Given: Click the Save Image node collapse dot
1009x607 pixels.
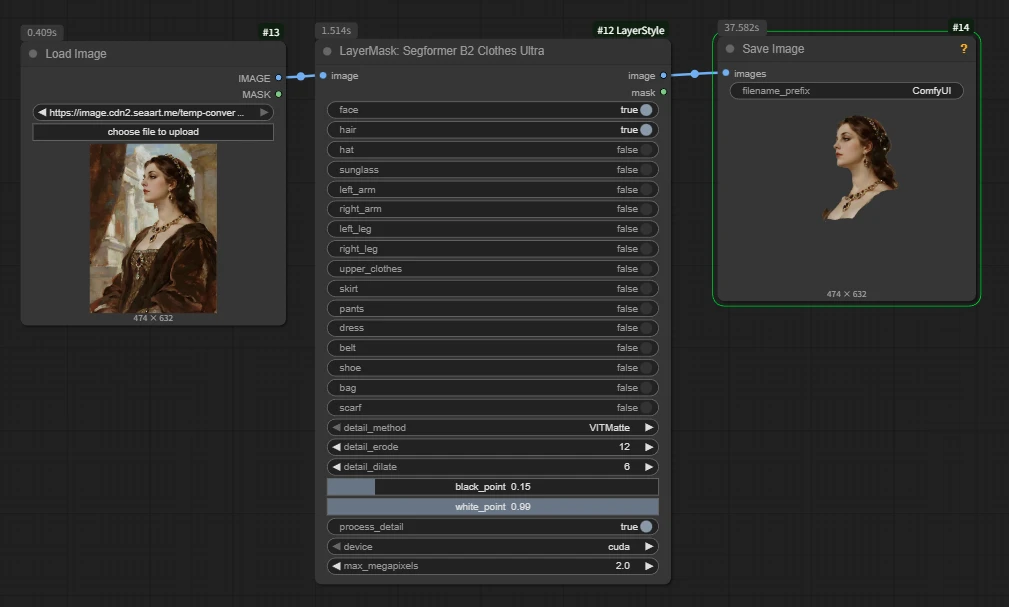Looking at the screenshot, I should pos(730,49).
